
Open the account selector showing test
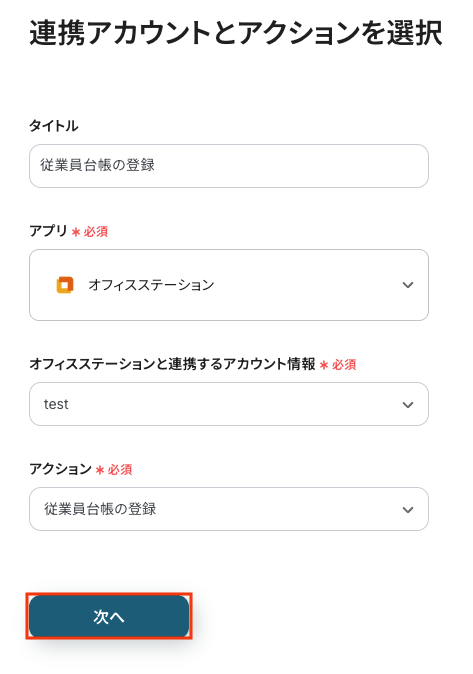pyautogui.click(x=229, y=404)
